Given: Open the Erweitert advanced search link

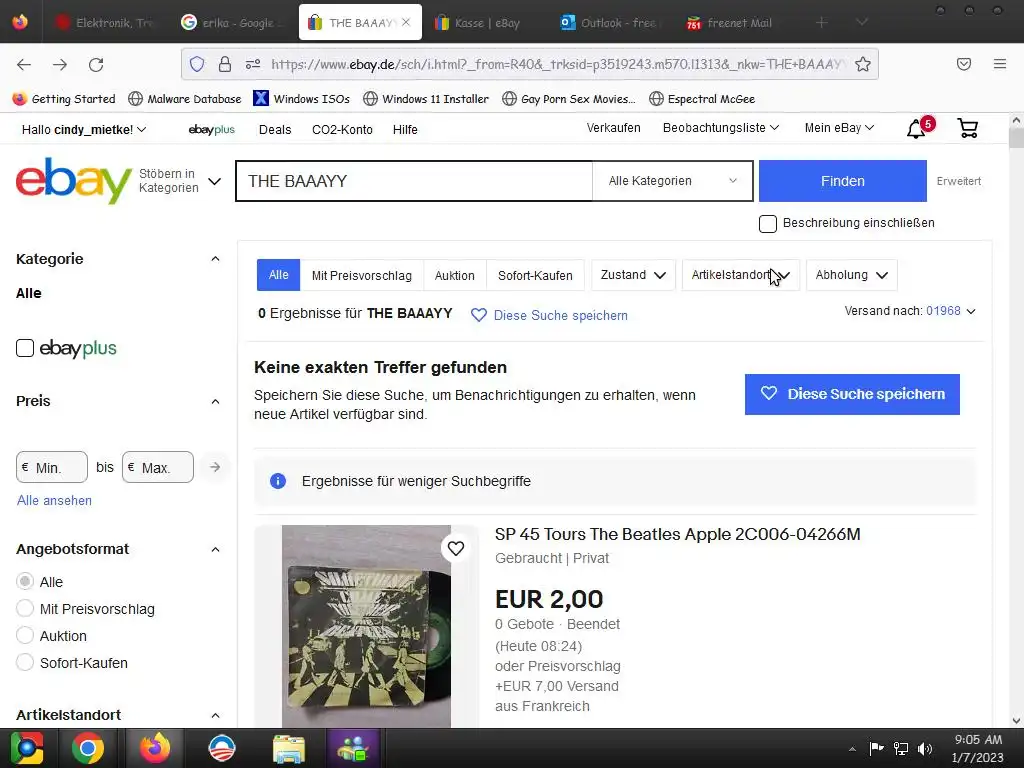Looking at the screenshot, I should [x=959, y=181].
